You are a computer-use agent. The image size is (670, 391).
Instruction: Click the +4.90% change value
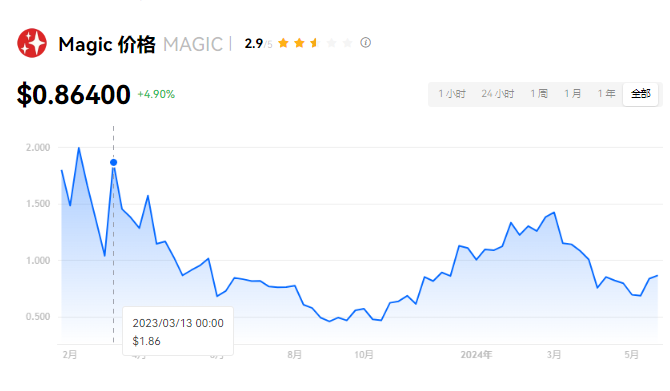tap(156, 94)
